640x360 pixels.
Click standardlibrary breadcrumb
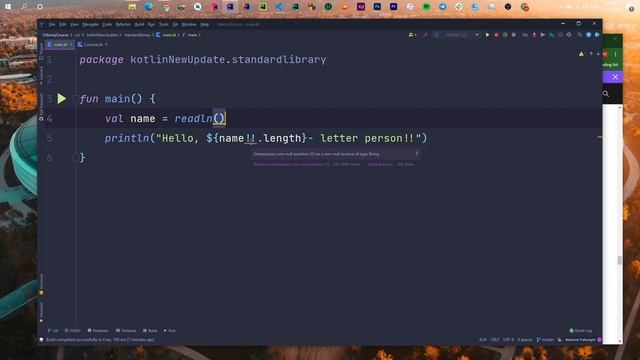[x=137, y=35]
